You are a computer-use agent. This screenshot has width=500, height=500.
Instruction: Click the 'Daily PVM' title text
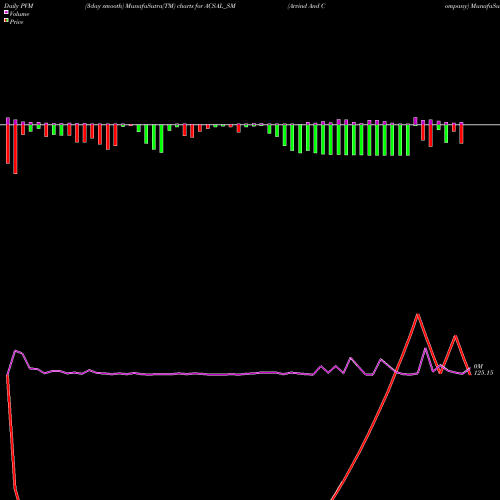[x=19, y=6]
